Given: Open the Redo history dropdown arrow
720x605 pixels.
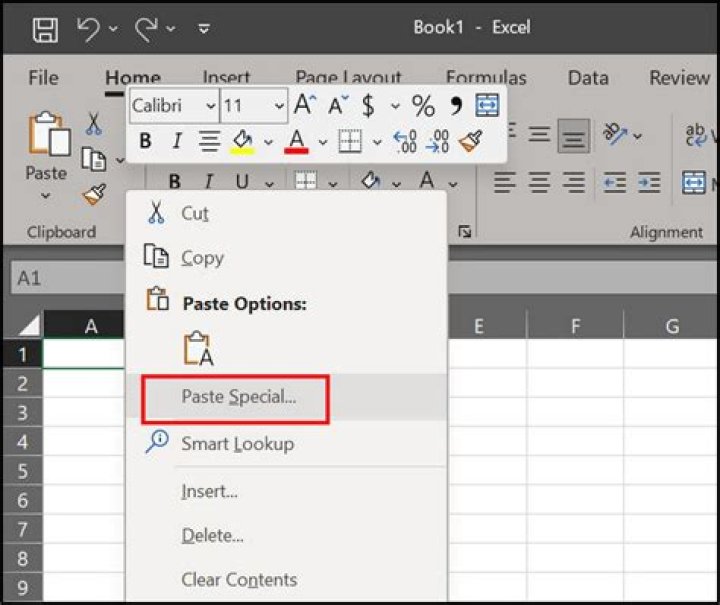Looking at the screenshot, I should pos(171,29).
